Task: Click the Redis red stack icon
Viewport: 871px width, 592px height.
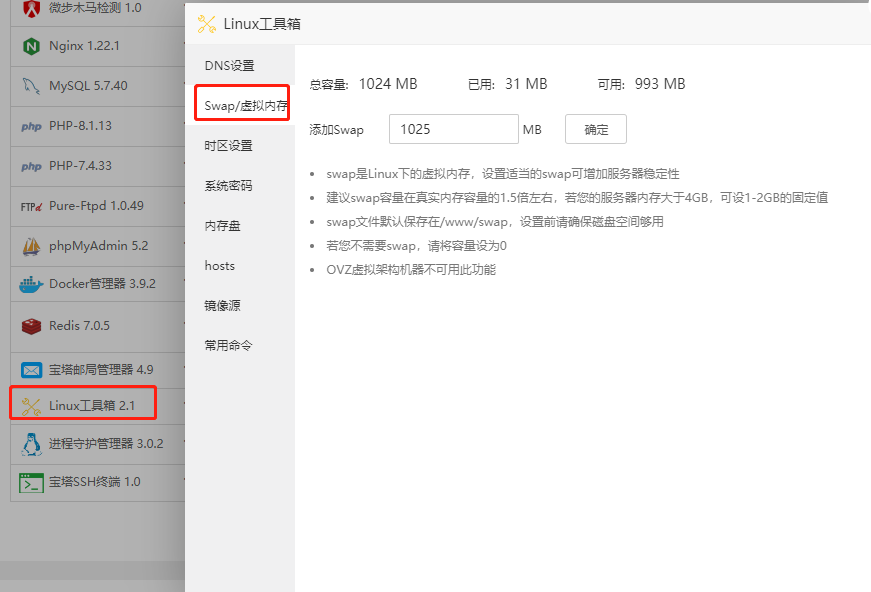Action: coord(32,326)
